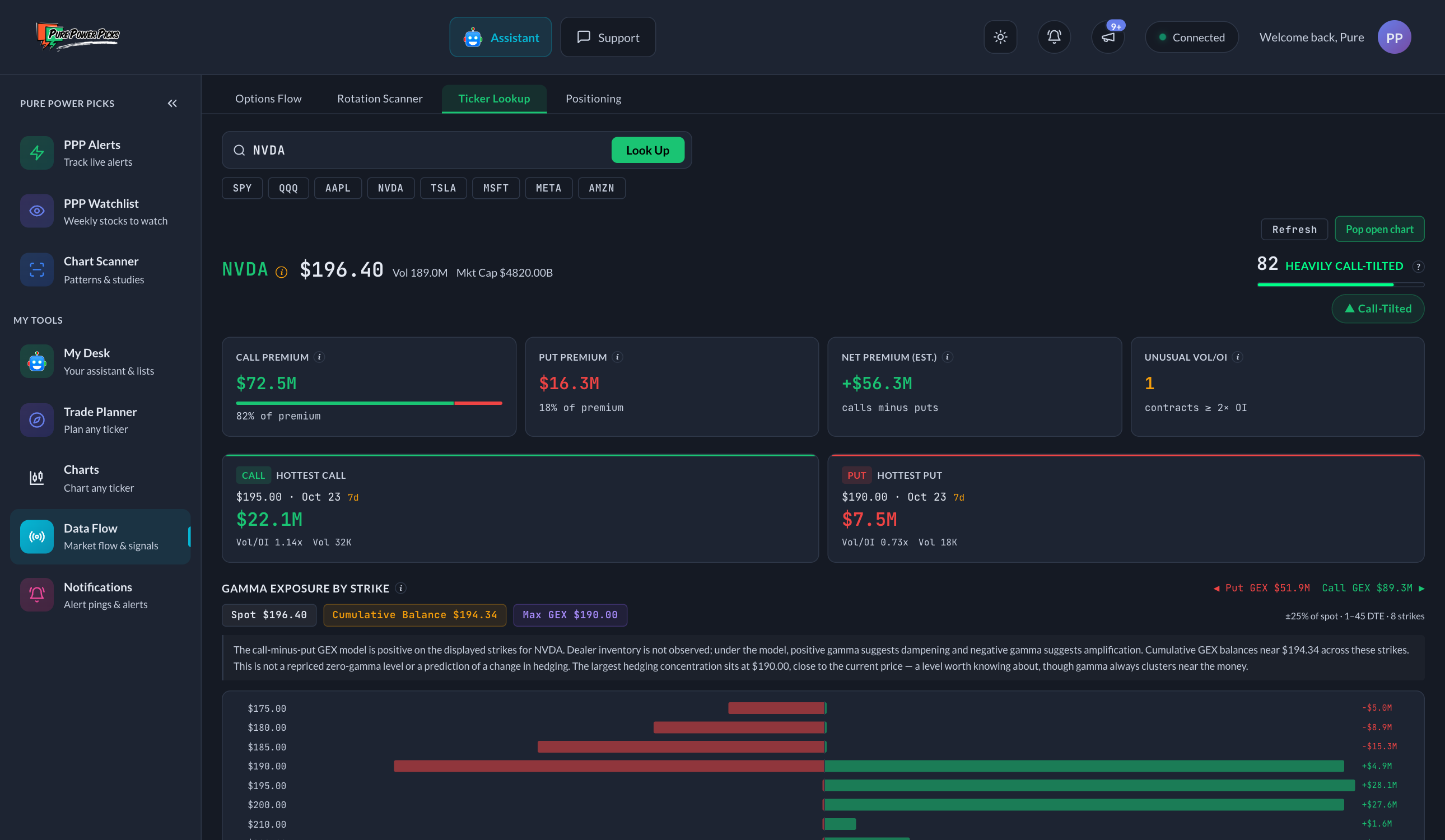The image size is (1445, 840).
Task: Open the notification bell icon
Action: pyautogui.click(x=1054, y=38)
